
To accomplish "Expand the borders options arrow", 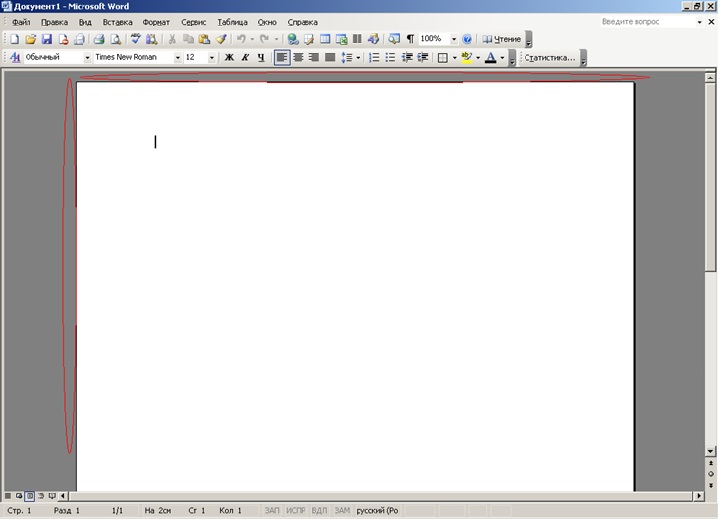I will coord(455,58).
